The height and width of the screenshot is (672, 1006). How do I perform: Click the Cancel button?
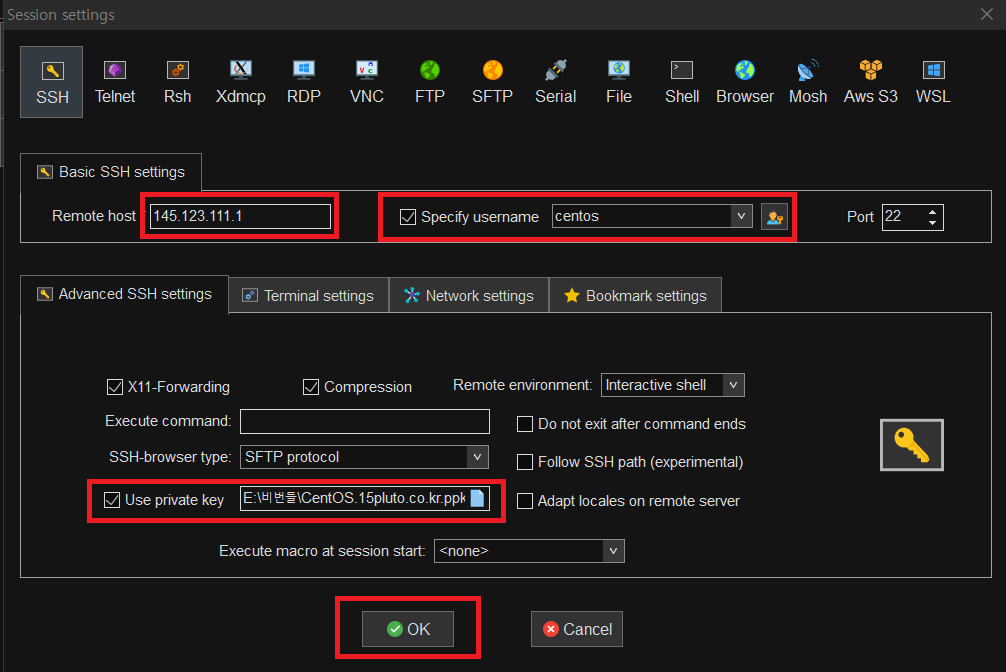click(x=577, y=629)
